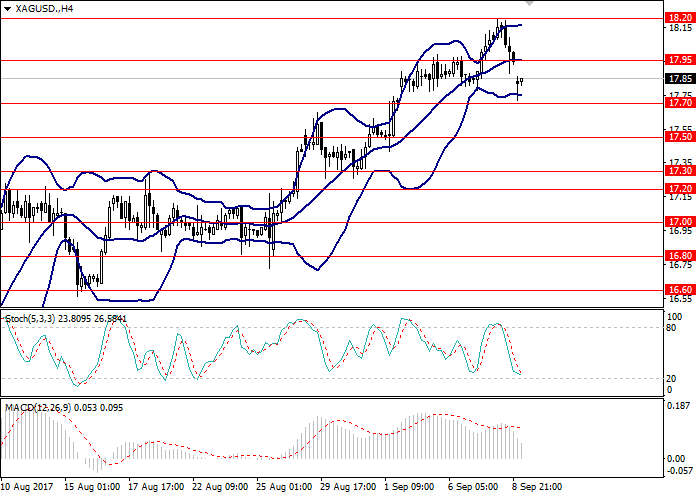Click the Stochastic 80 level scale label
Image resolution: width=699 pixels, height=493 pixels.
pos(671,328)
